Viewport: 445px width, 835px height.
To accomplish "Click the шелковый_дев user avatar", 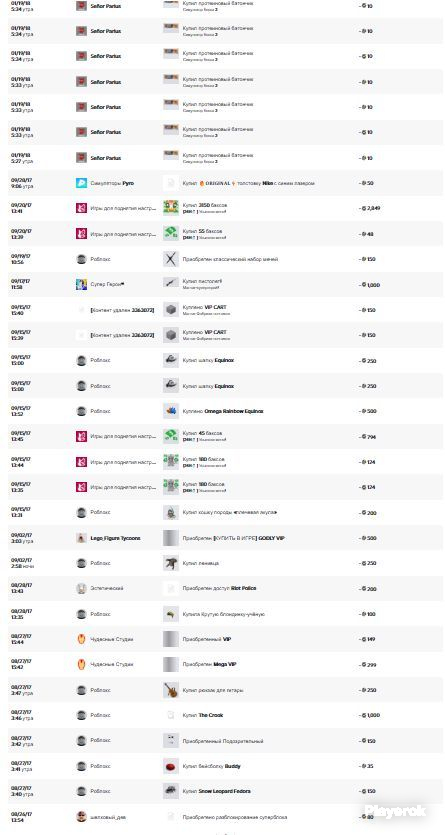I will click(81, 816).
